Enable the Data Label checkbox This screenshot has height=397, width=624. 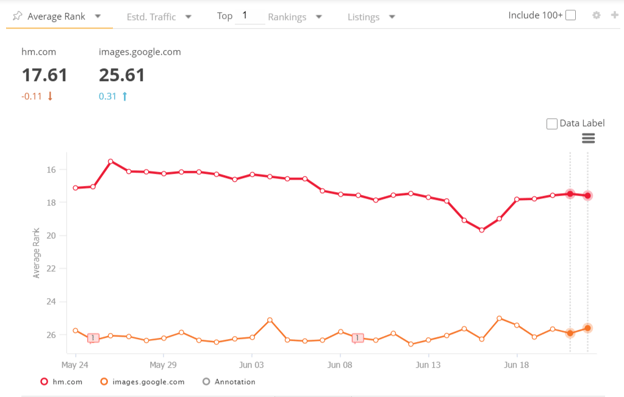[552, 124]
